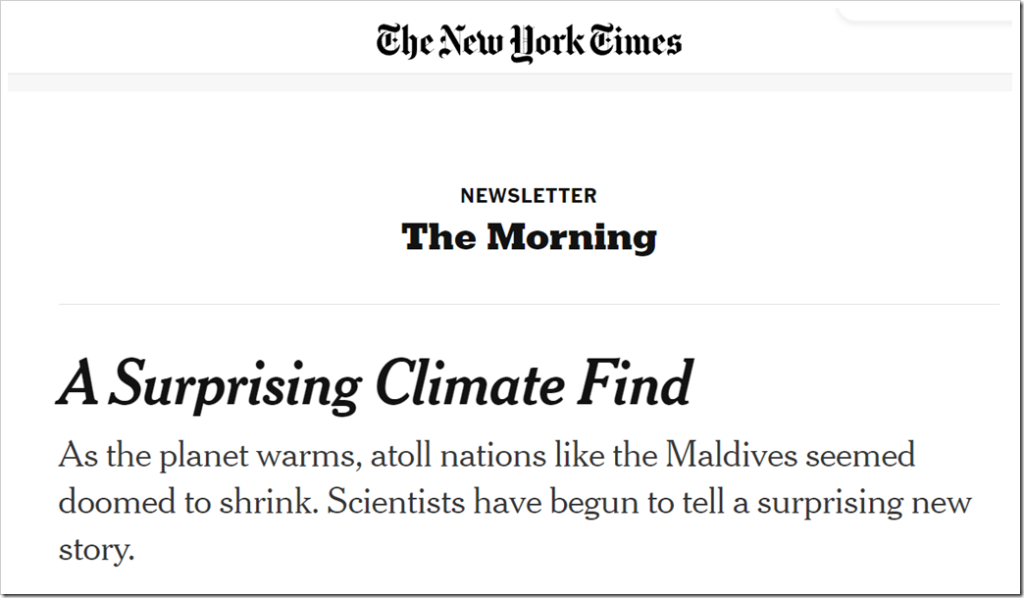This screenshot has width=1024, height=598.
Task: Click the word Times in the masthead
Action: (x=635, y=40)
